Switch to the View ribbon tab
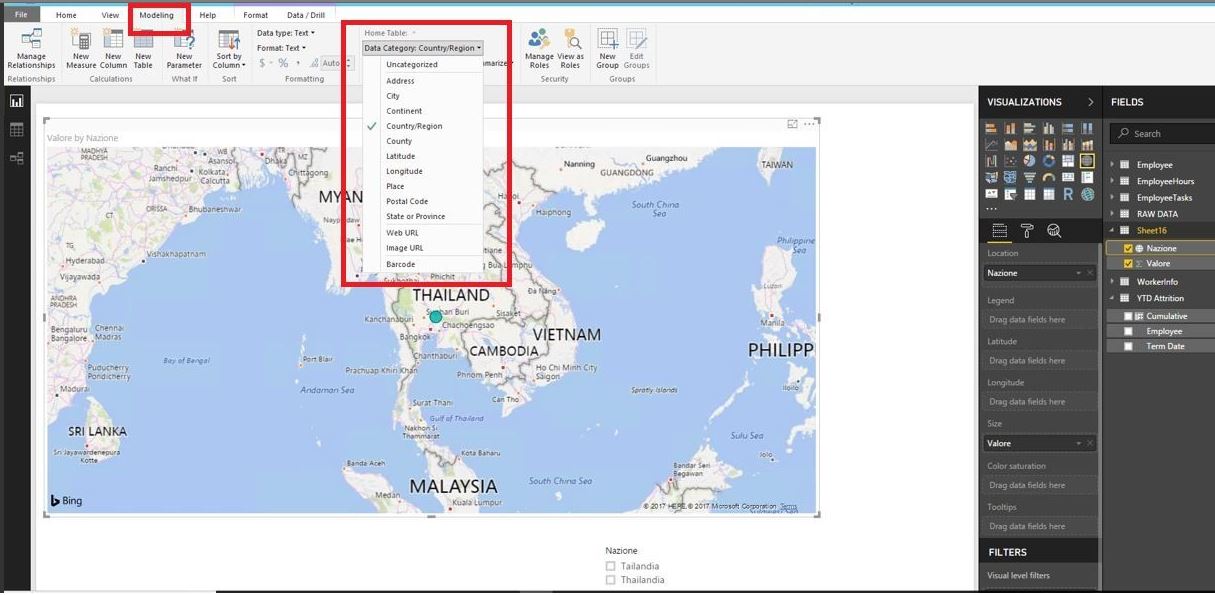This screenshot has width=1215, height=595. point(110,15)
